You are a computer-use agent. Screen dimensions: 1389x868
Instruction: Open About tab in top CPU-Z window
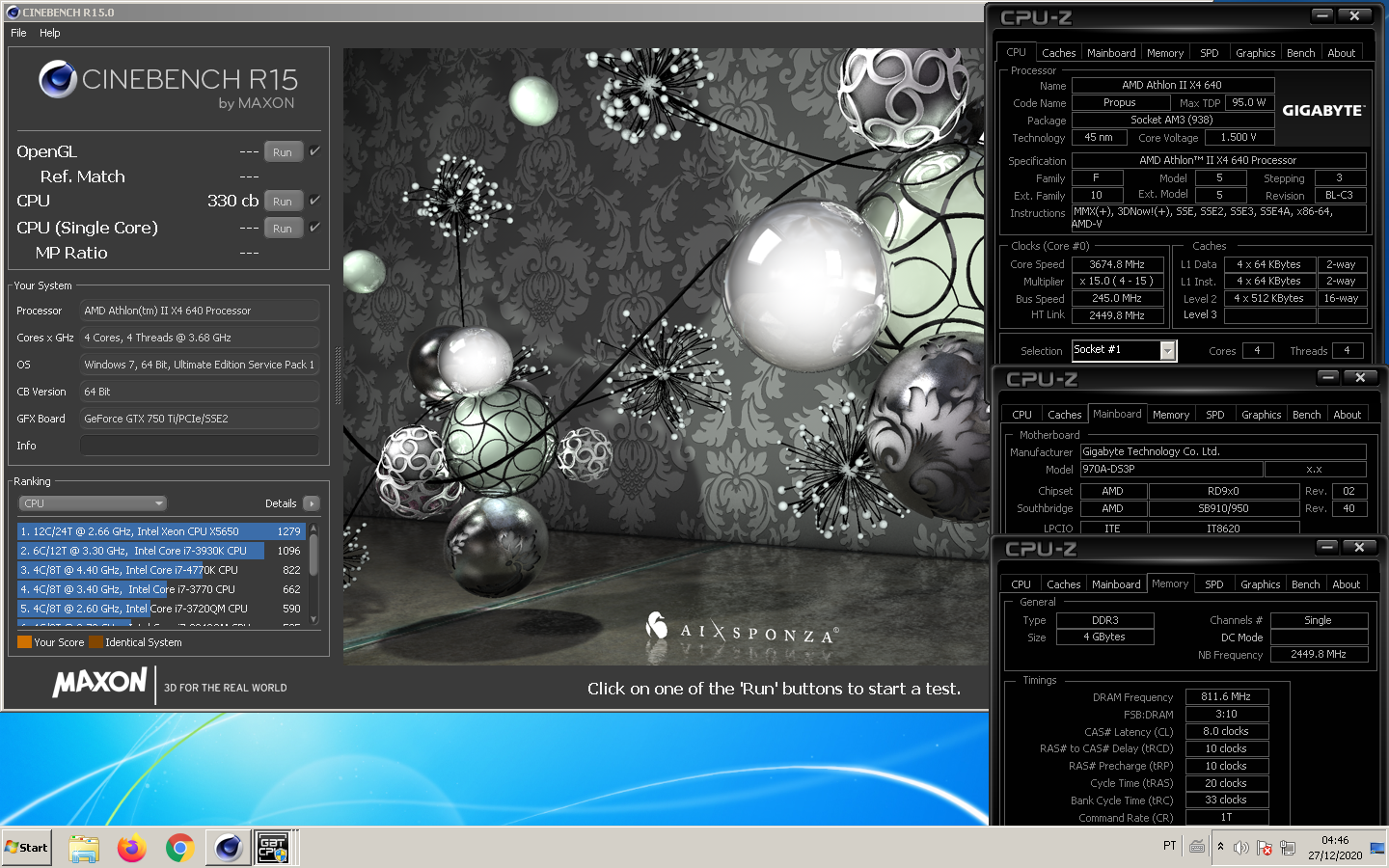point(1342,53)
